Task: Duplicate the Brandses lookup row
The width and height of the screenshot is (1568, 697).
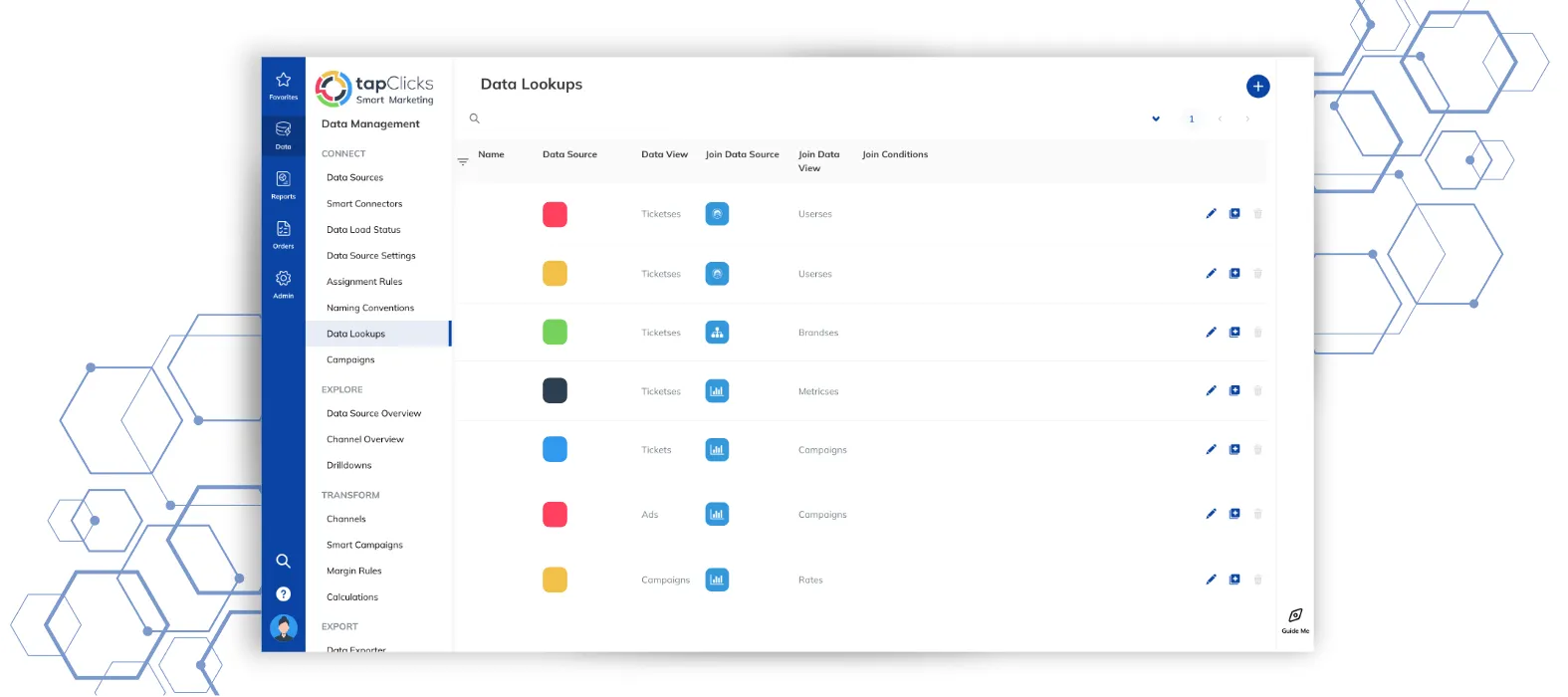Action: click(1234, 333)
